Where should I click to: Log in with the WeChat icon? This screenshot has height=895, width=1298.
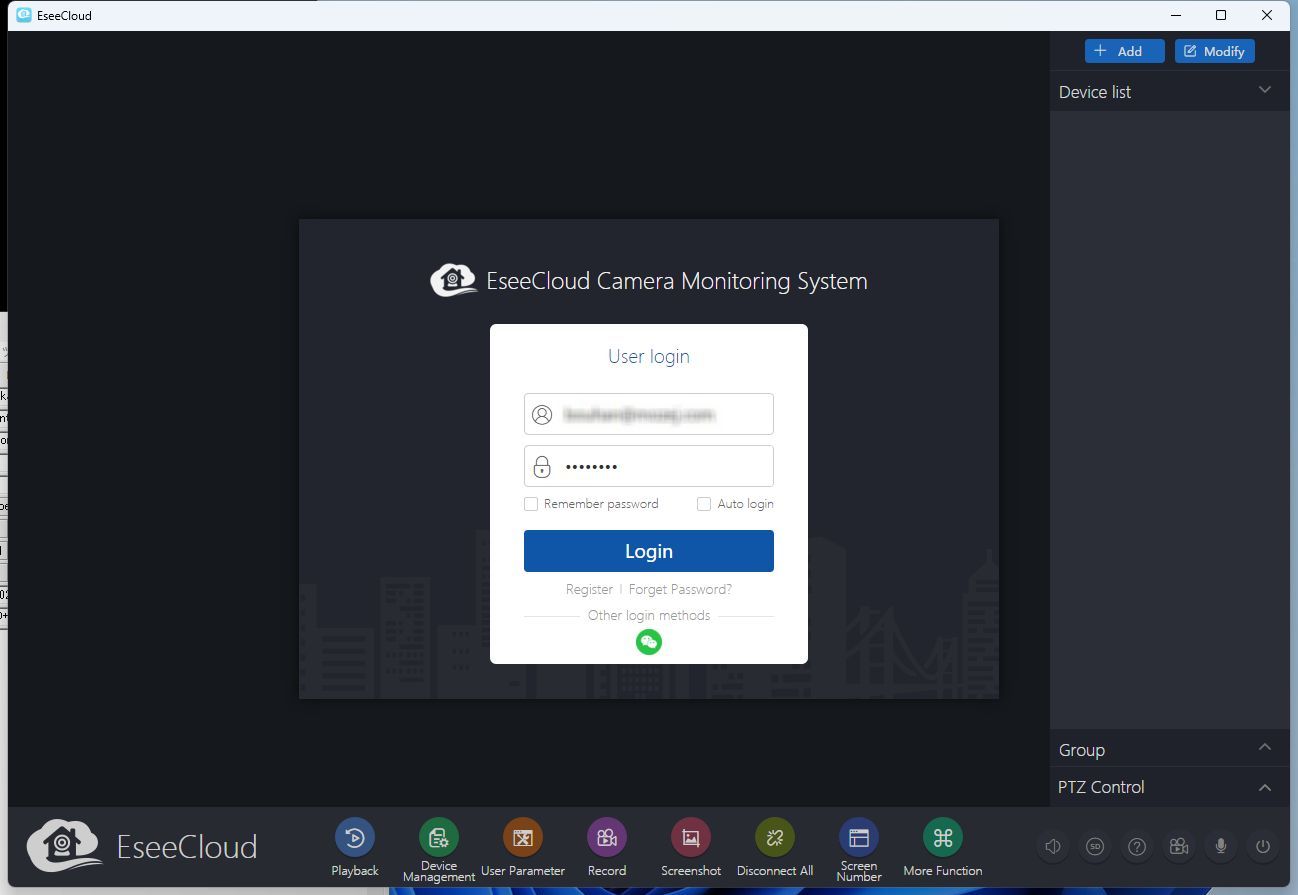[649, 642]
